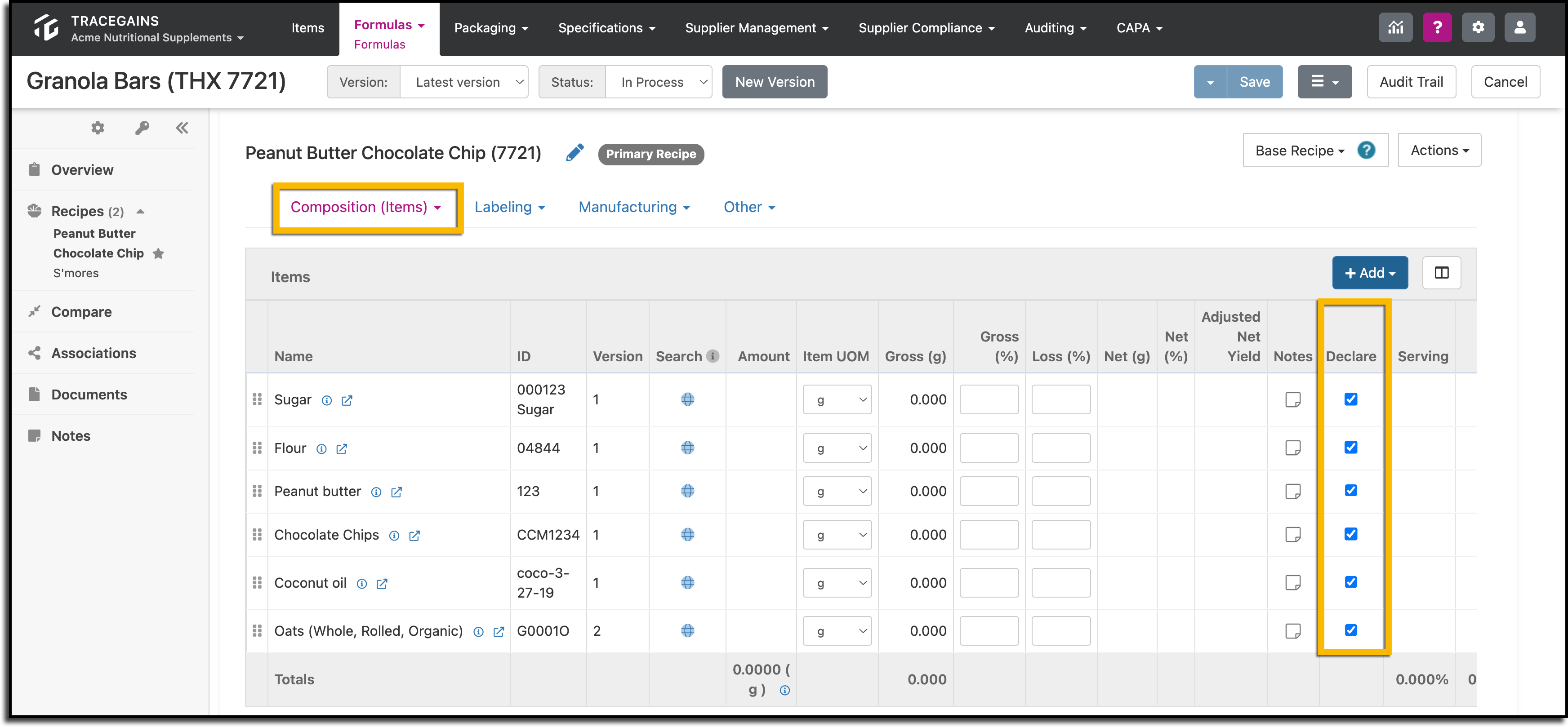Click the New Version button
The width and height of the screenshot is (1568, 727).
click(774, 82)
